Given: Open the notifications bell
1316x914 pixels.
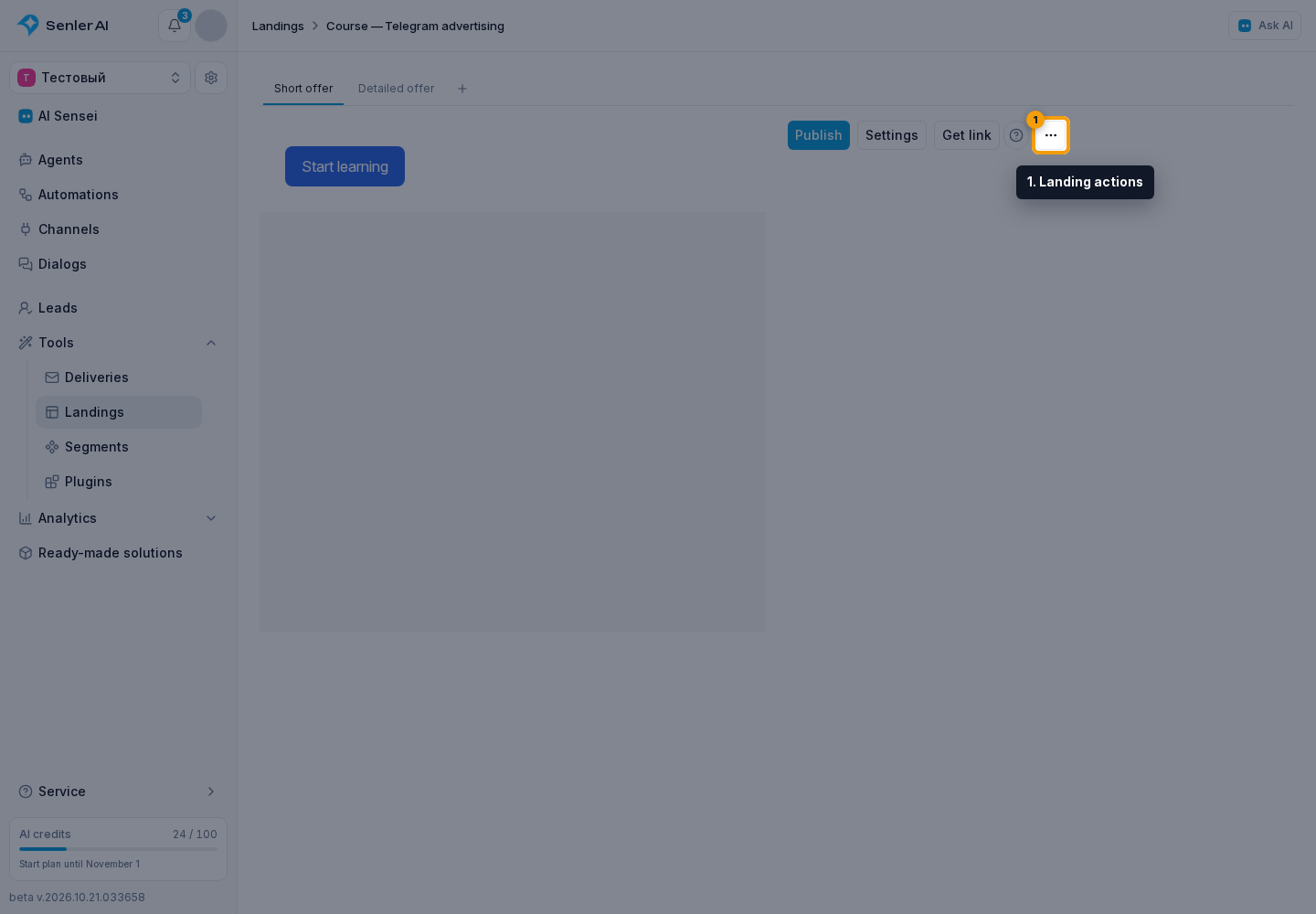Looking at the screenshot, I should (x=175, y=26).
